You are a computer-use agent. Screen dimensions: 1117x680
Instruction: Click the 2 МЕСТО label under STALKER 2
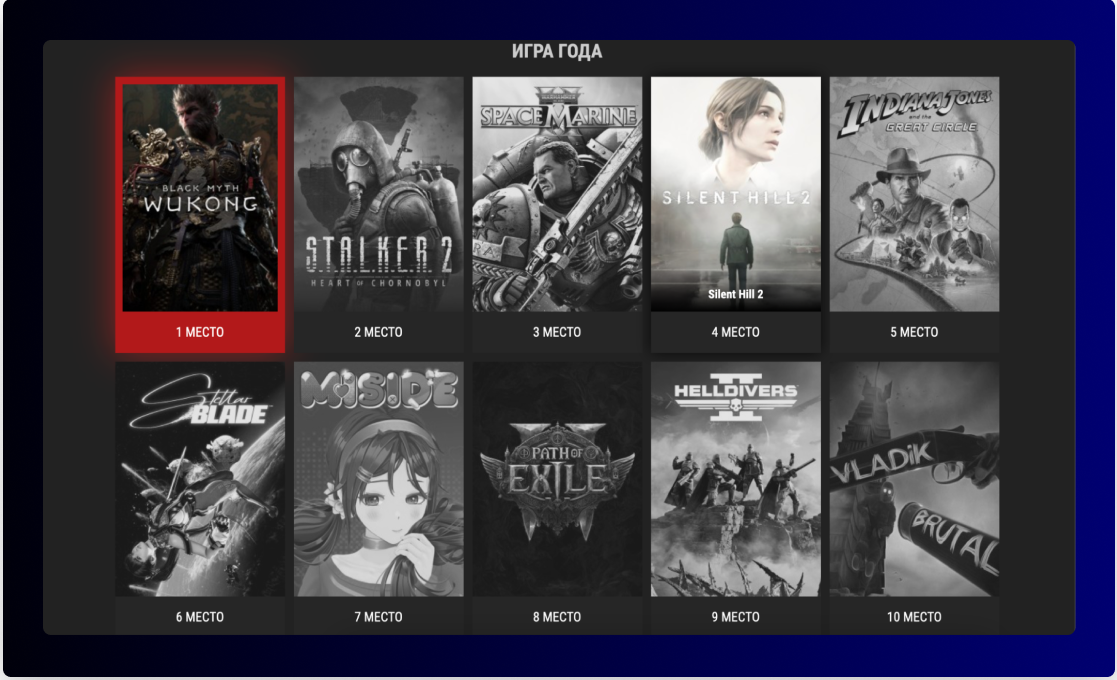tap(378, 332)
